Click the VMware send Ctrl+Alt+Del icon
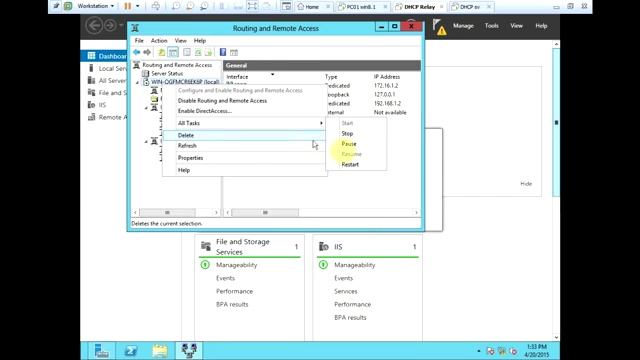The height and width of the screenshot is (360, 640). tap(156, 6)
